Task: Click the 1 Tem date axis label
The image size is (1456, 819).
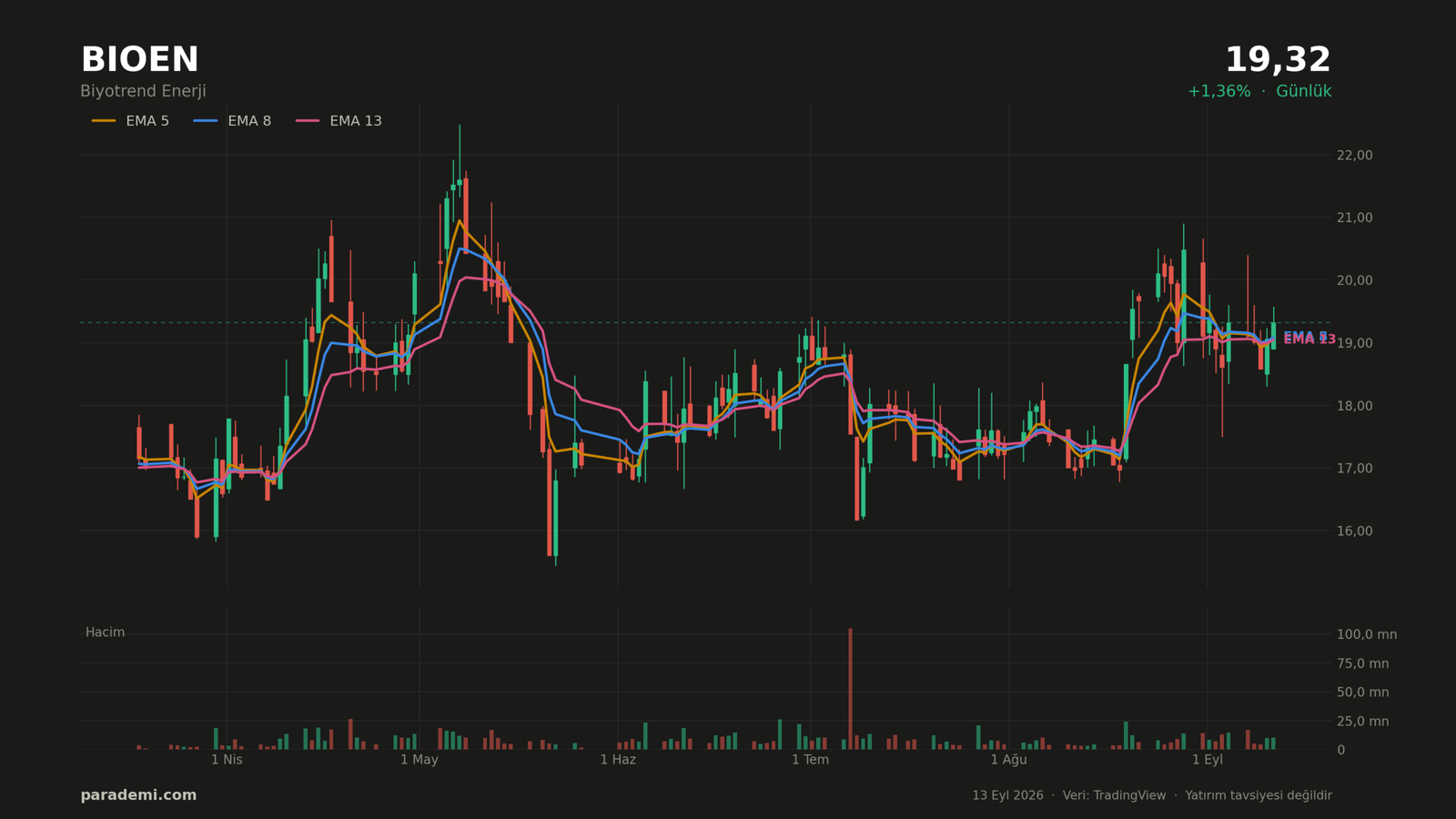Action: click(x=810, y=760)
